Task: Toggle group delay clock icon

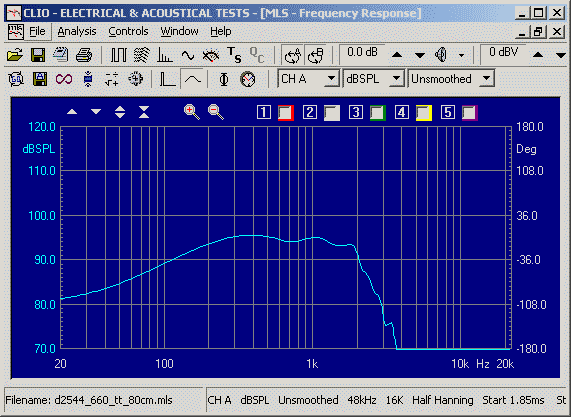Action: point(248,79)
